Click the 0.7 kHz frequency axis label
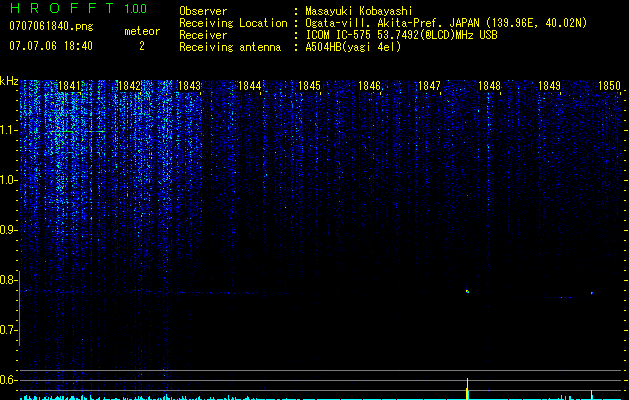Viewport: 629px width, 400px height. [8, 330]
